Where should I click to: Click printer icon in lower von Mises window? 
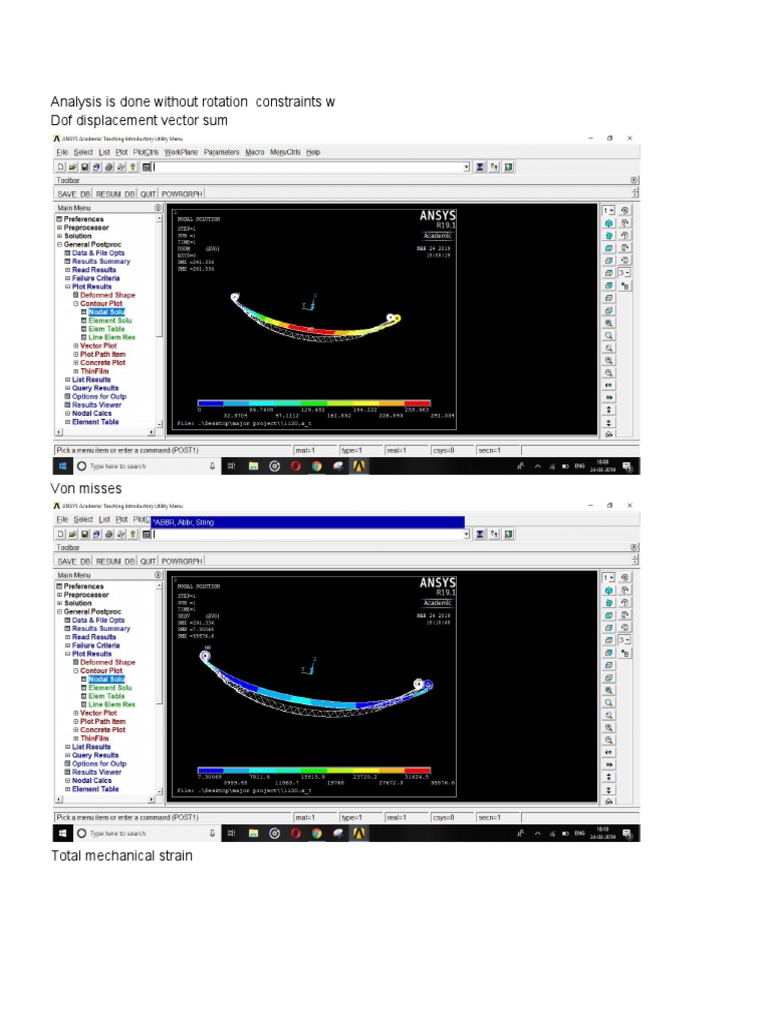coord(109,534)
